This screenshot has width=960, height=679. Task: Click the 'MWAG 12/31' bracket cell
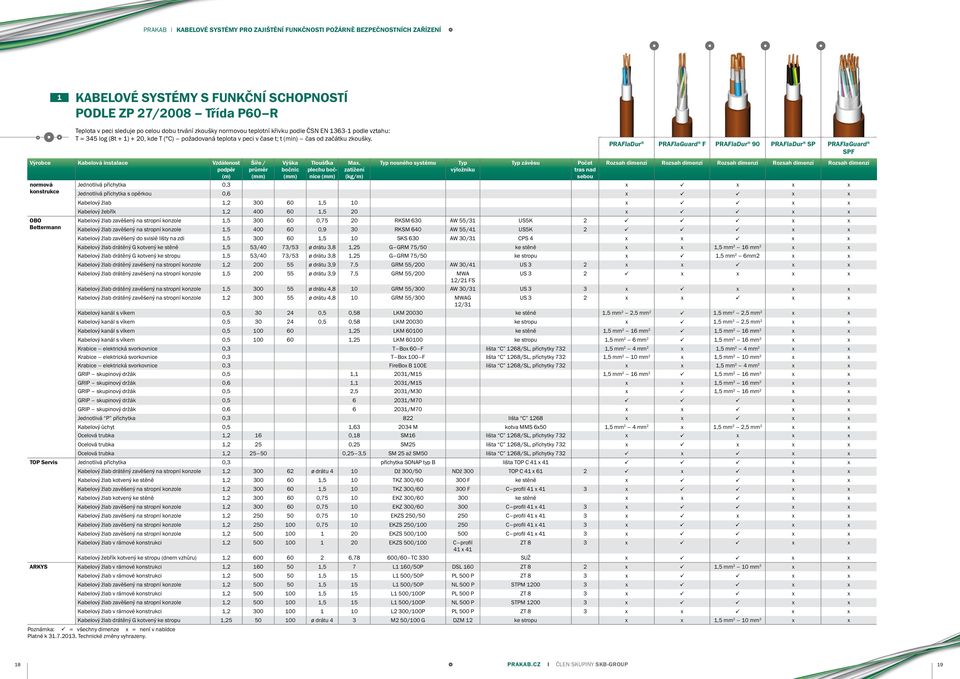(462, 301)
